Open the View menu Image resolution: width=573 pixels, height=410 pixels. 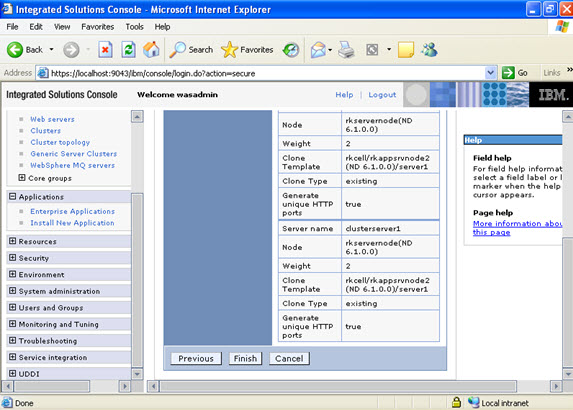coord(62,27)
